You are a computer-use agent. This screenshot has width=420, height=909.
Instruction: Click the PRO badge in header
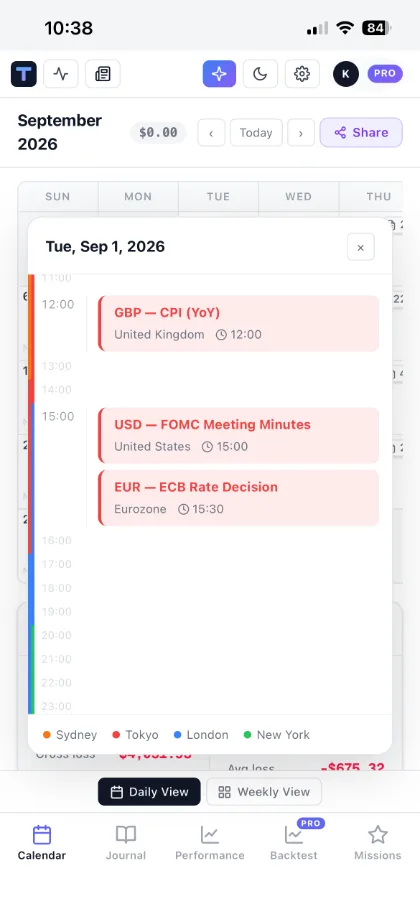point(385,74)
